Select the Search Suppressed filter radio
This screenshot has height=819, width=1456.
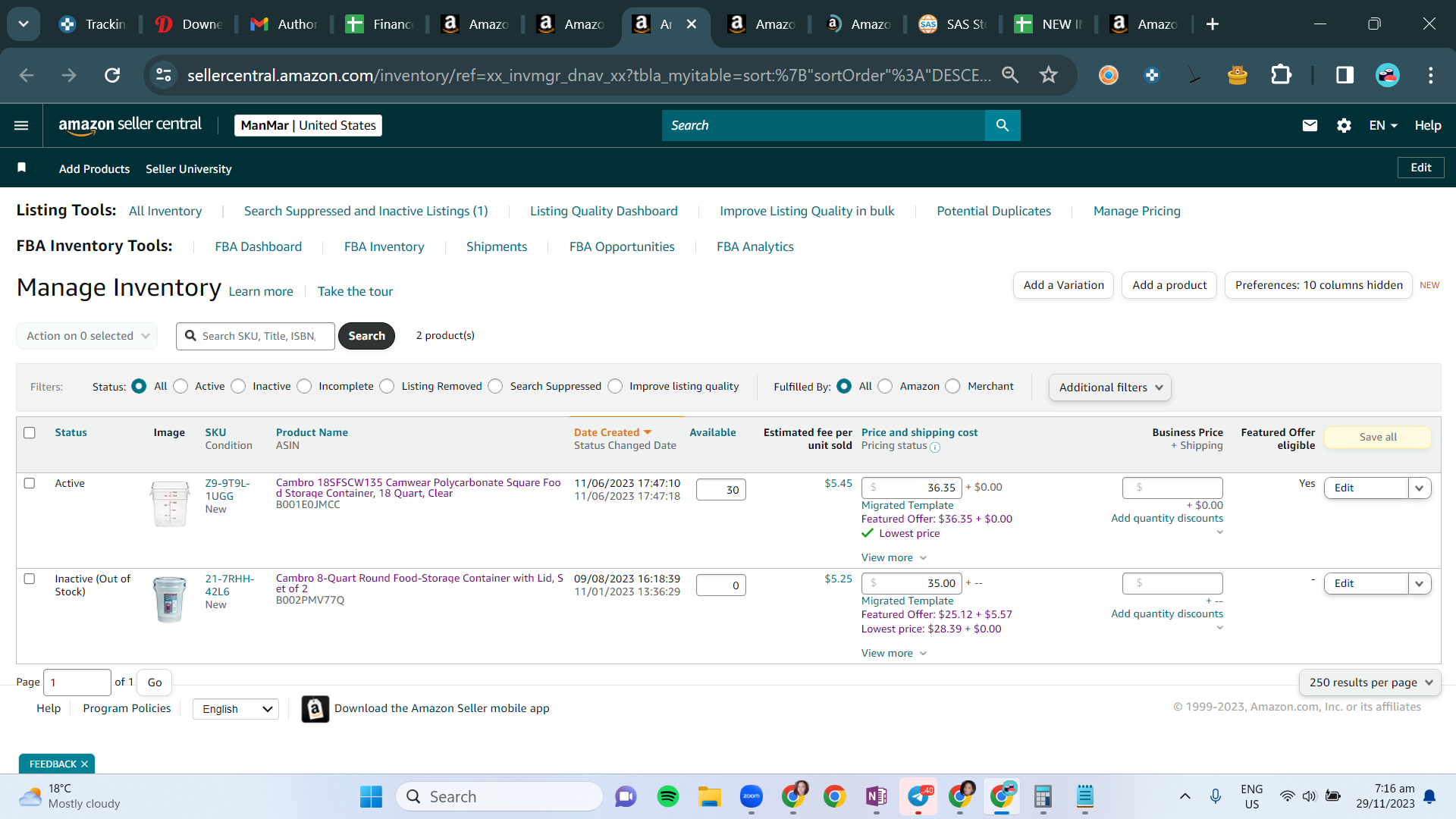(x=495, y=386)
